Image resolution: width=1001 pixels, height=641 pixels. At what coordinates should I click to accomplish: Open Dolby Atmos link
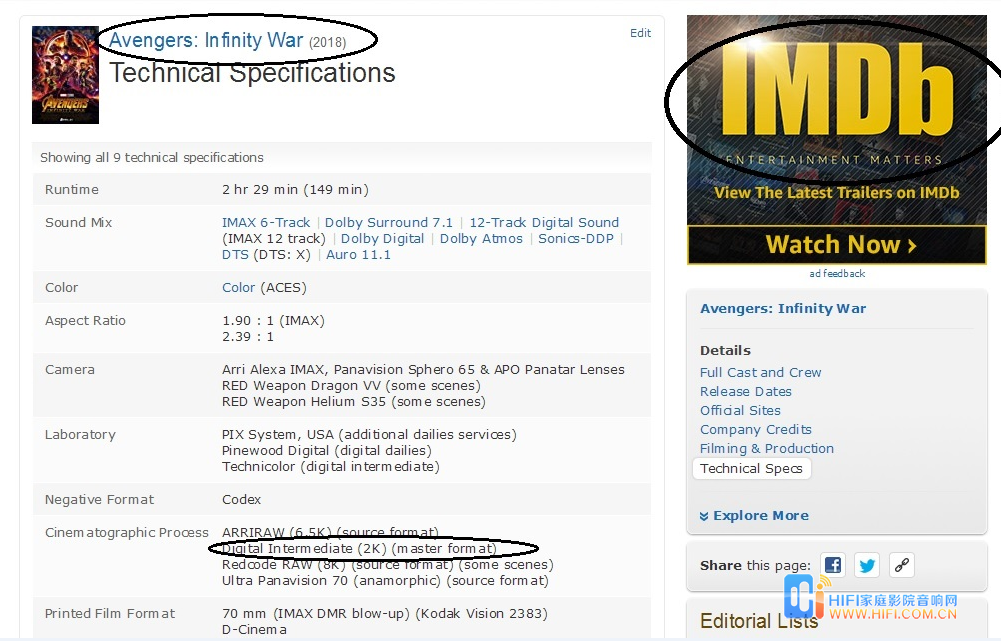coord(481,239)
